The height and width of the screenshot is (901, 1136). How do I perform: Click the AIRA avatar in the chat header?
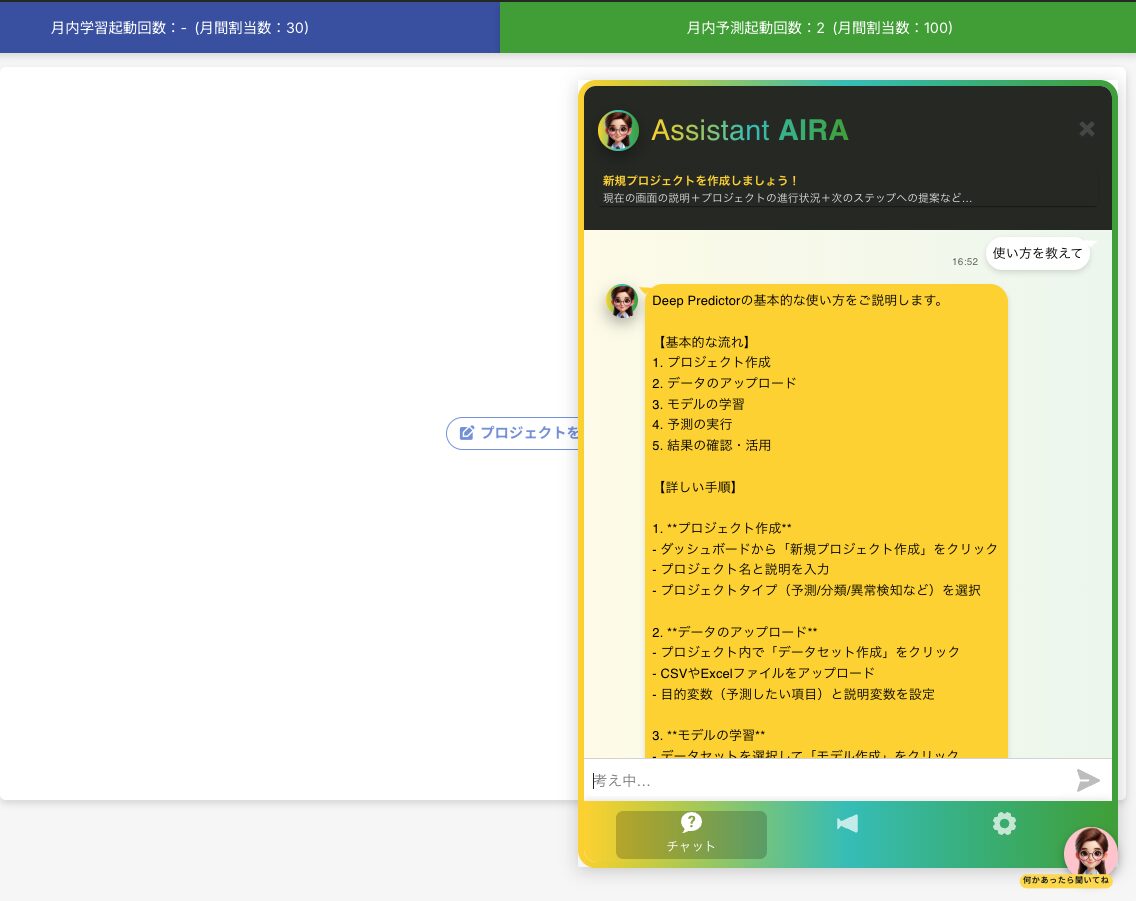click(x=618, y=130)
